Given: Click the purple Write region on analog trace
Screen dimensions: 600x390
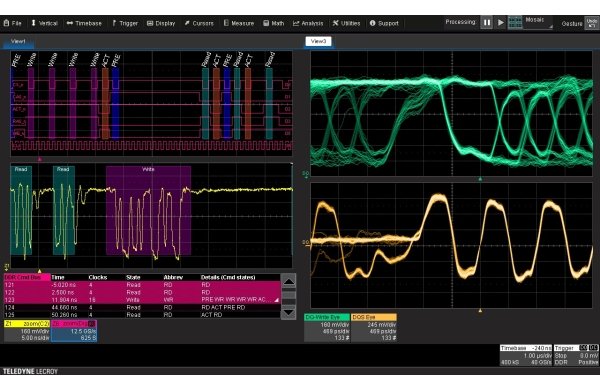Looking at the screenshot, I should (148, 211).
